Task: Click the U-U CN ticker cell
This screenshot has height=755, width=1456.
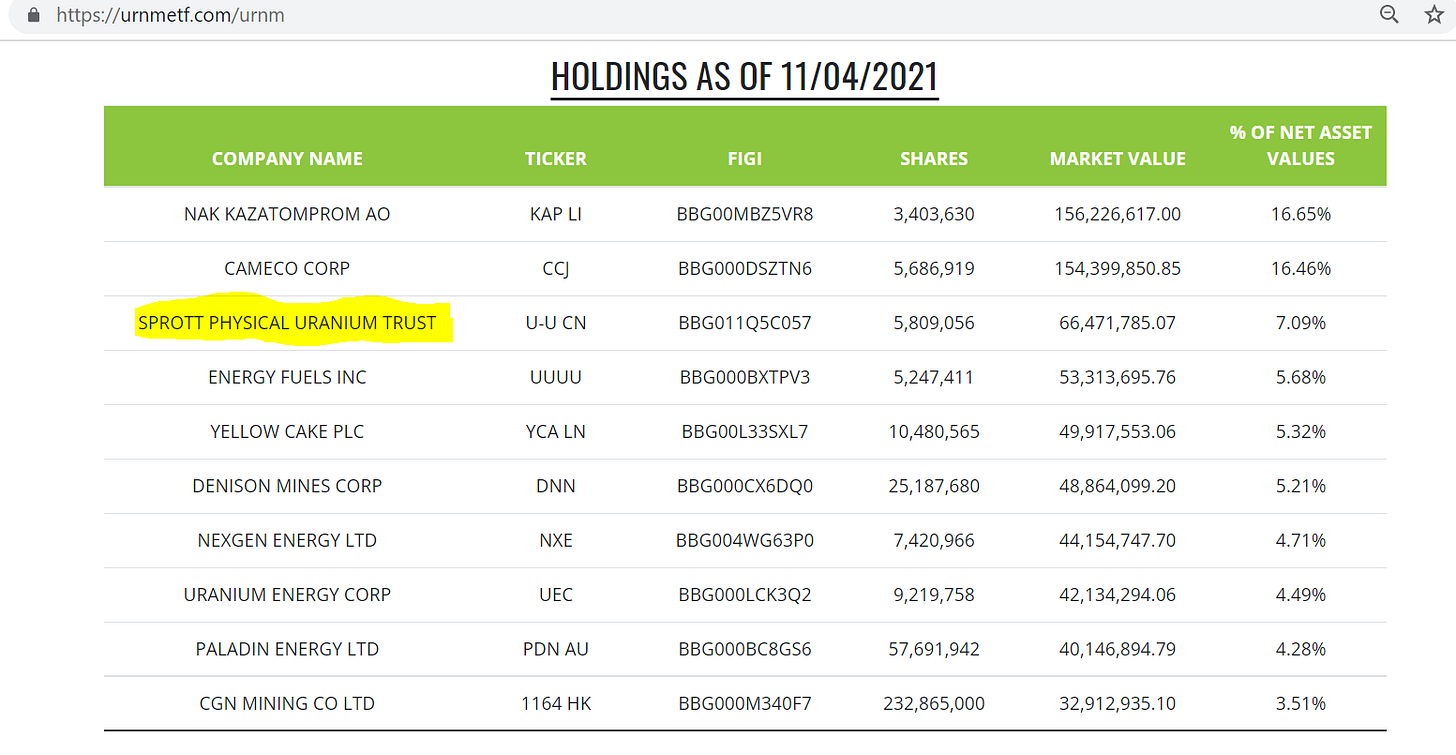Action: [556, 323]
